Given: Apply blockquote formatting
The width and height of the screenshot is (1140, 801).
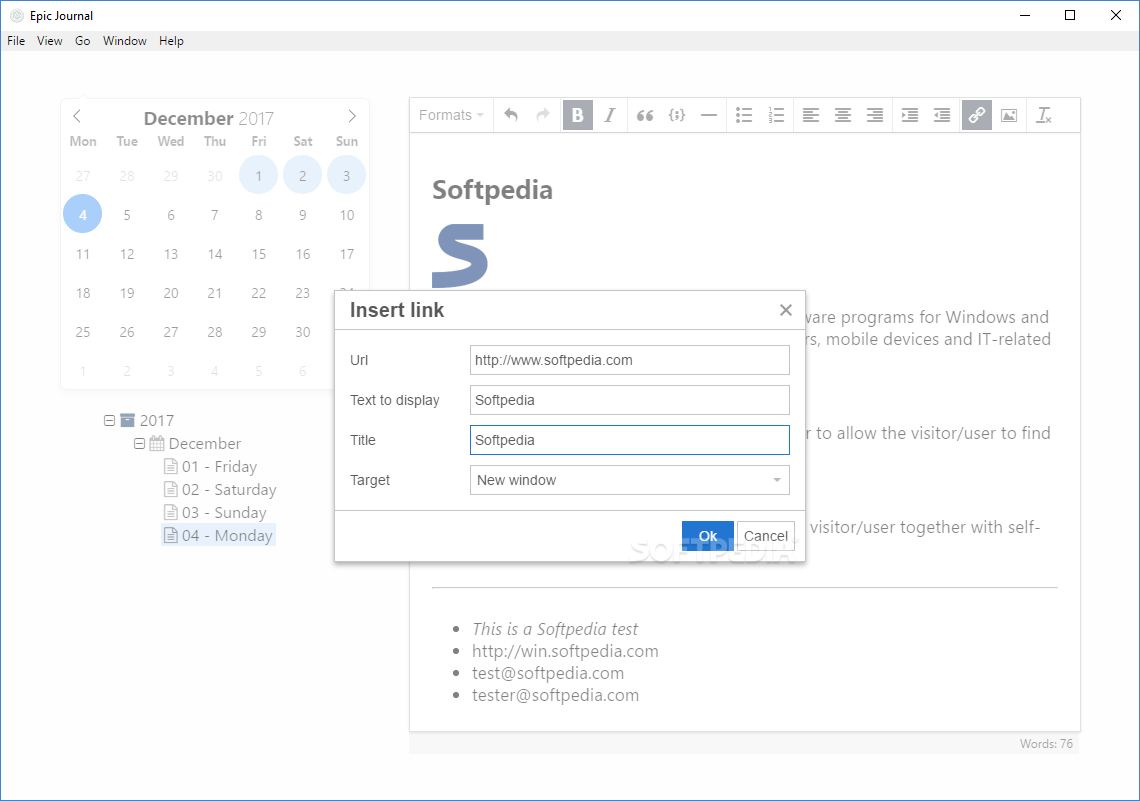Looking at the screenshot, I should coord(645,115).
